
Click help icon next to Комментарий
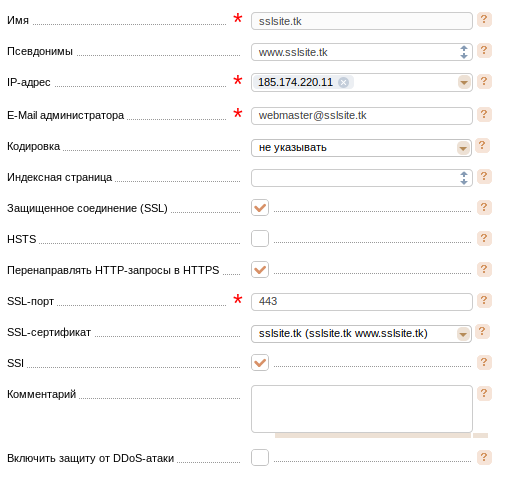484,393
